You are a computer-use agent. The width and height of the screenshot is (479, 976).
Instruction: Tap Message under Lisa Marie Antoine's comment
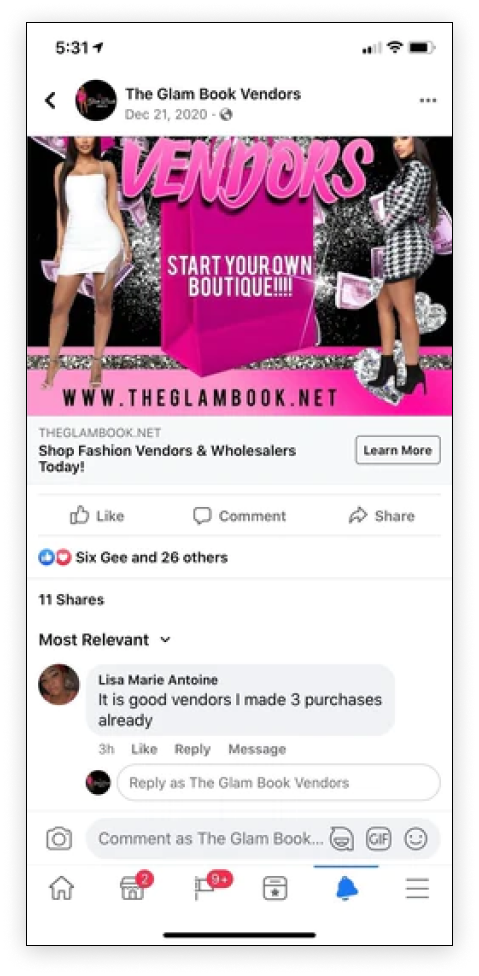click(x=257, y=749)
